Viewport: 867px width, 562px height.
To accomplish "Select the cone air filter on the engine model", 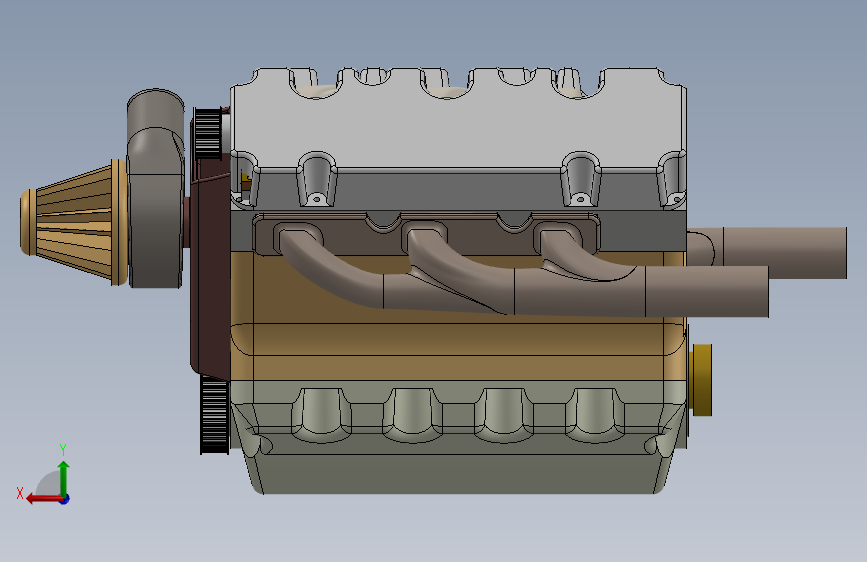I will pos(73,222).
